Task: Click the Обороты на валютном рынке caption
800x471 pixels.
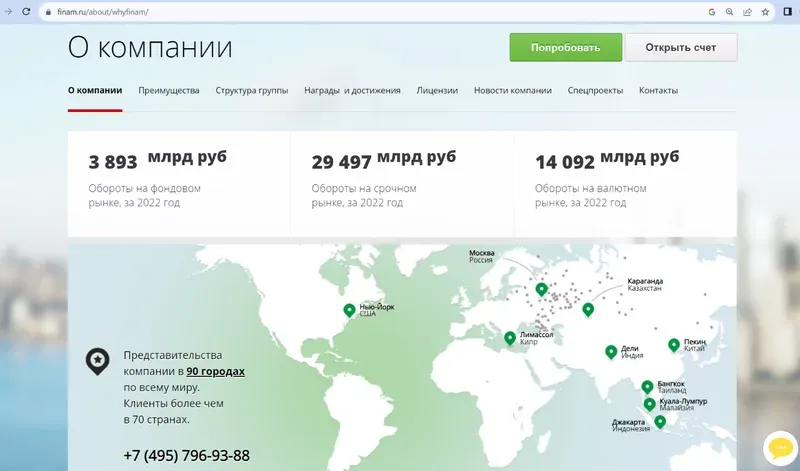Action: 590,195
